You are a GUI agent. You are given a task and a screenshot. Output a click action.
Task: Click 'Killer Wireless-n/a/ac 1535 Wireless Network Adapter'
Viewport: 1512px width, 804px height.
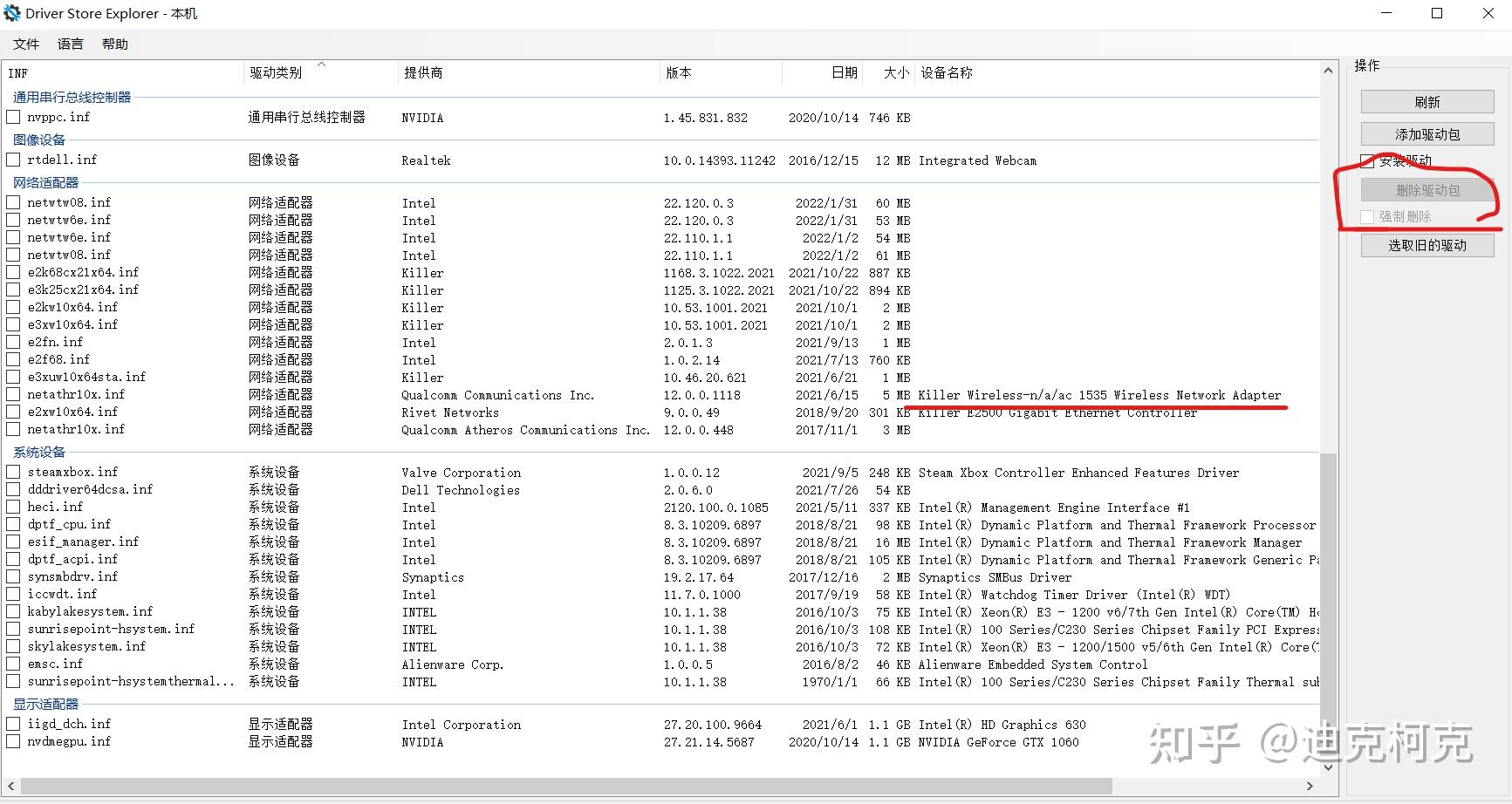1099,395
